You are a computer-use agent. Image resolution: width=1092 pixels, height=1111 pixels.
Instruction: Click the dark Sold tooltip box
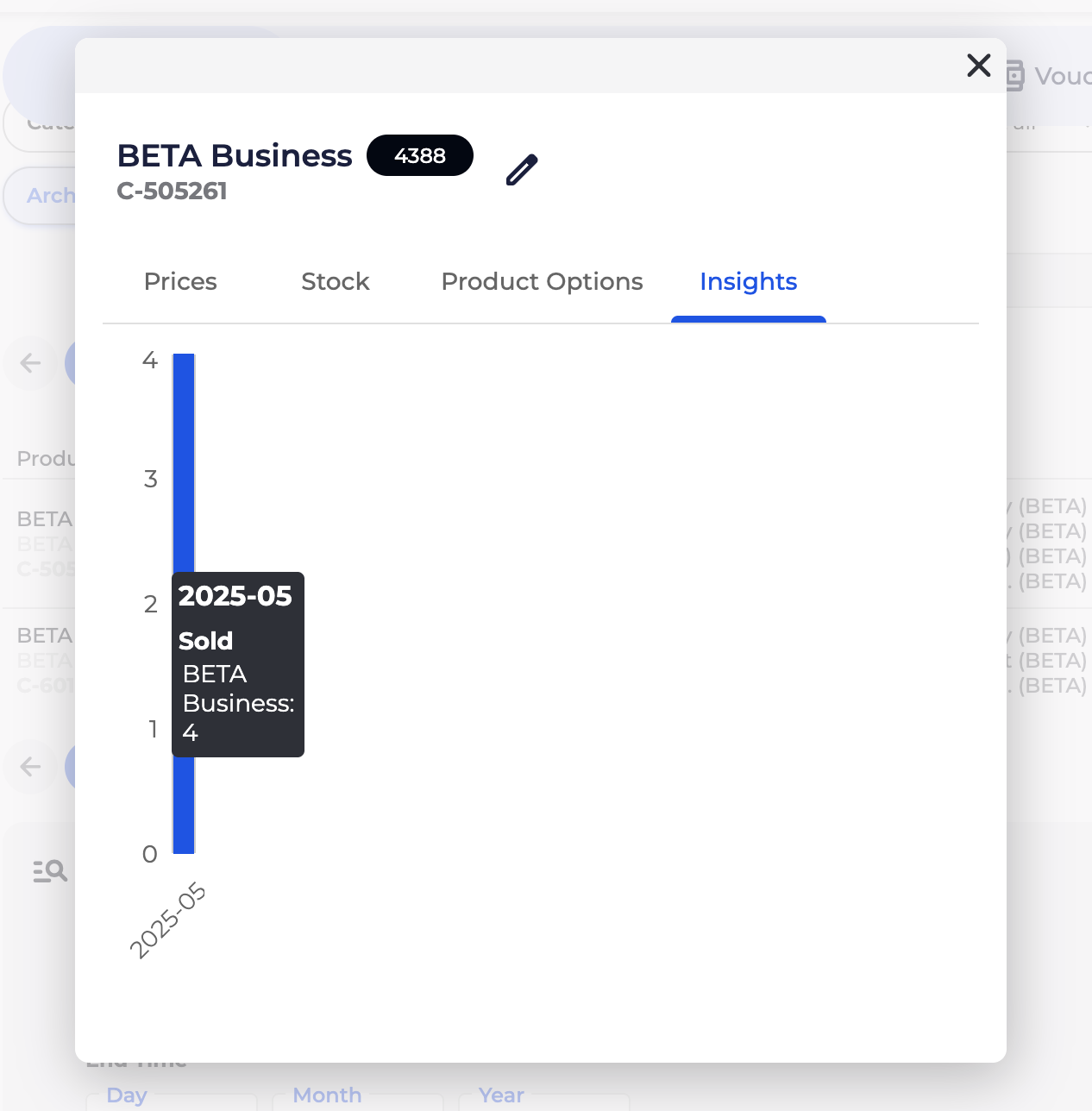click(238, 664)
